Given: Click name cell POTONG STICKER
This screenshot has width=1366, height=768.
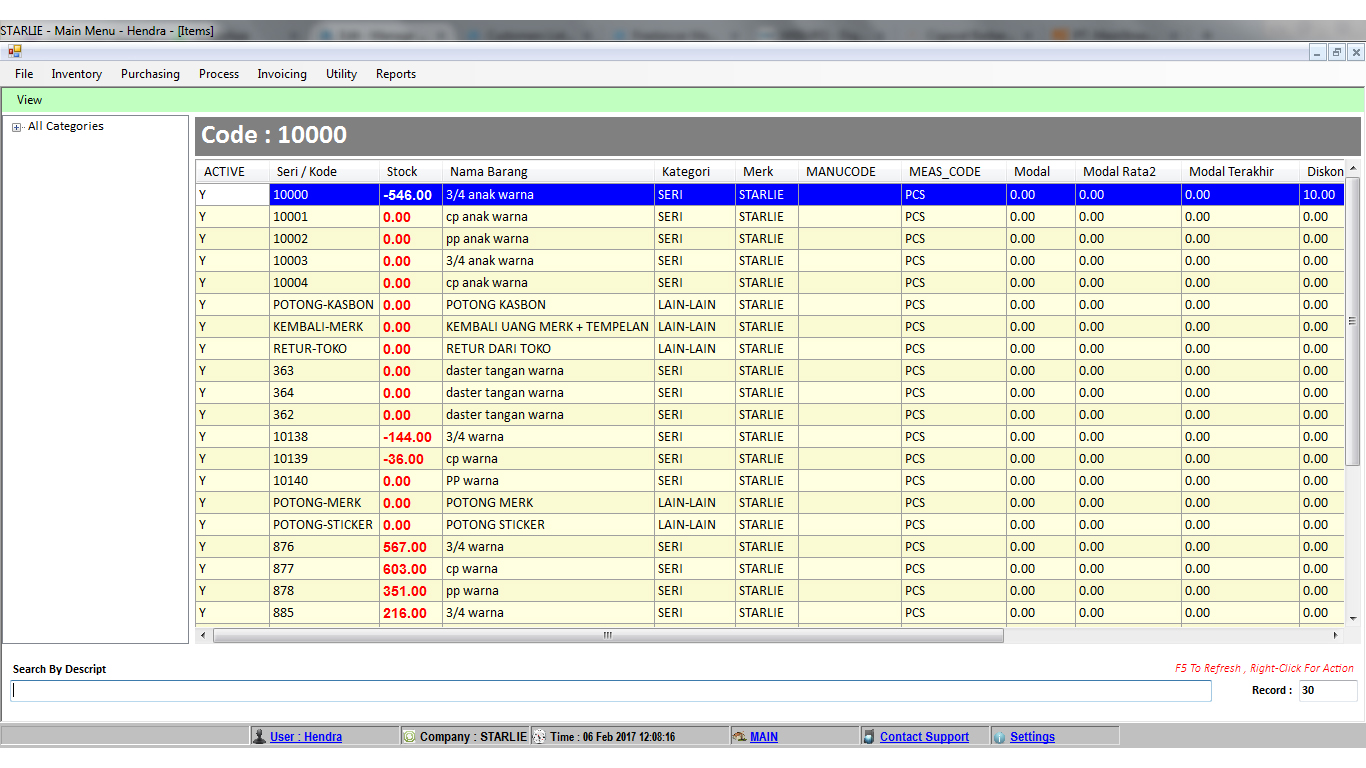Looking at the screenshot, I should (548, 525).
